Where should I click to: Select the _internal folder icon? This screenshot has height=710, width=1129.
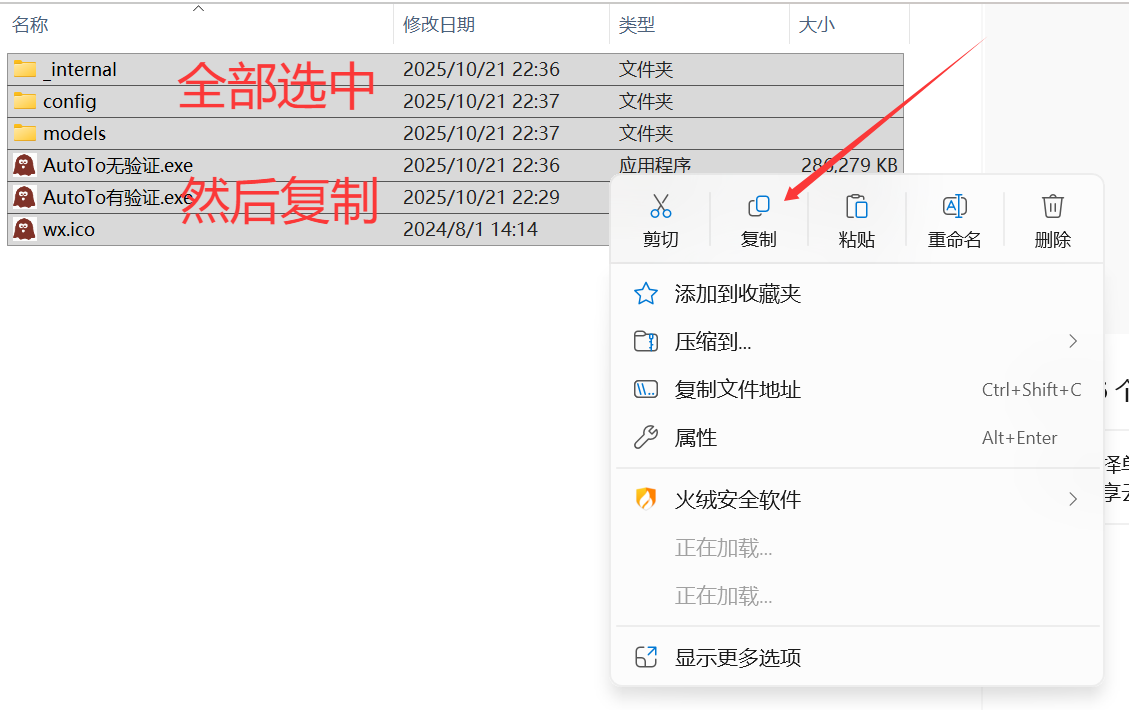(25, 70)
